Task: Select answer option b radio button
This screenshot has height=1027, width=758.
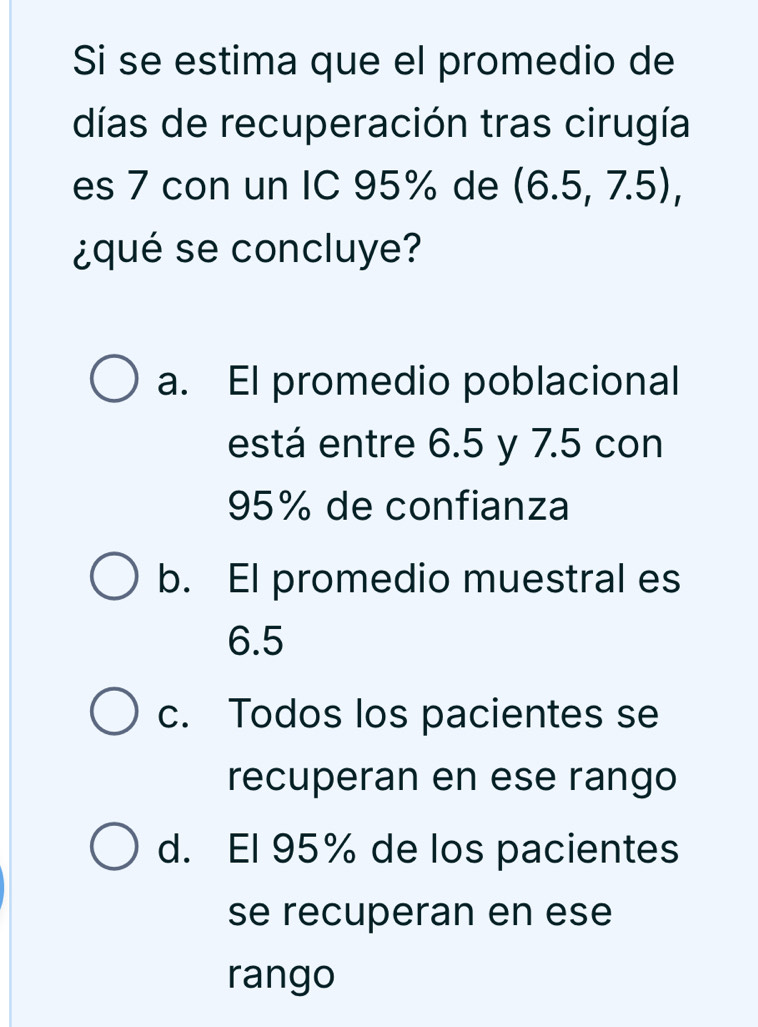Action: (x=114, y=576)
